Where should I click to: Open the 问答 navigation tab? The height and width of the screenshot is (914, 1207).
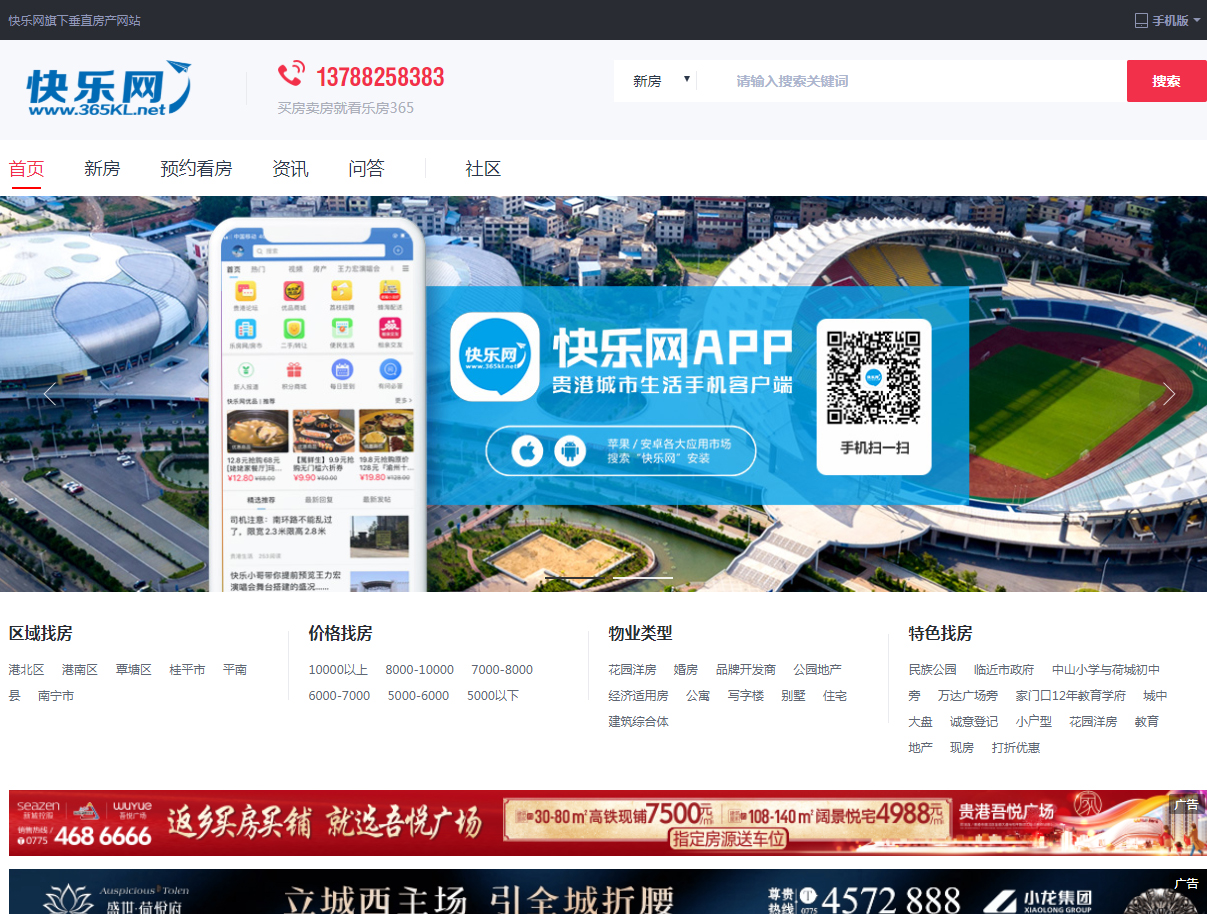[x=366, y=169]
